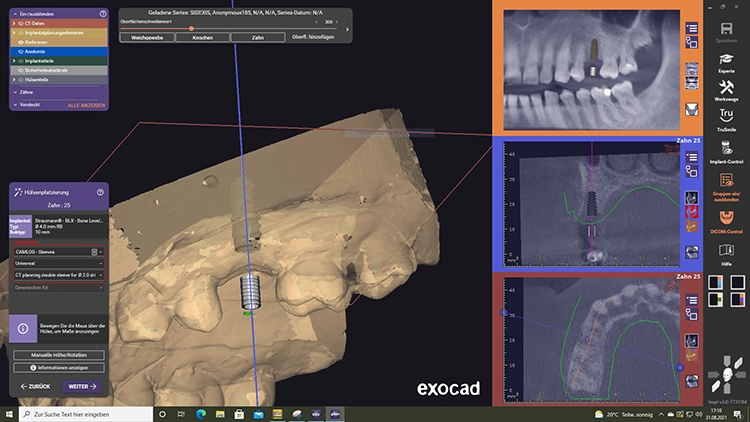The image size is (750, 422).
Task: Click Manuelle Höhe/Rotation button
Action: (59, 355)
